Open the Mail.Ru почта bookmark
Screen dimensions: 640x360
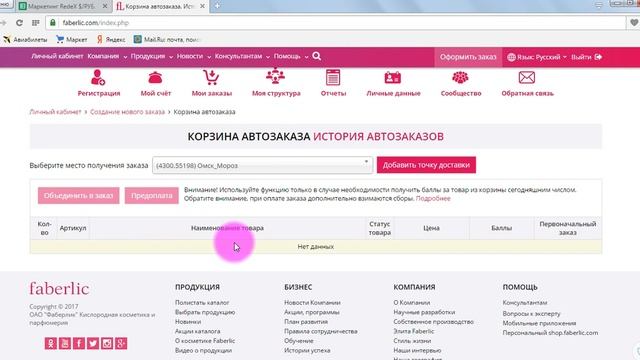tap(168, 40)
